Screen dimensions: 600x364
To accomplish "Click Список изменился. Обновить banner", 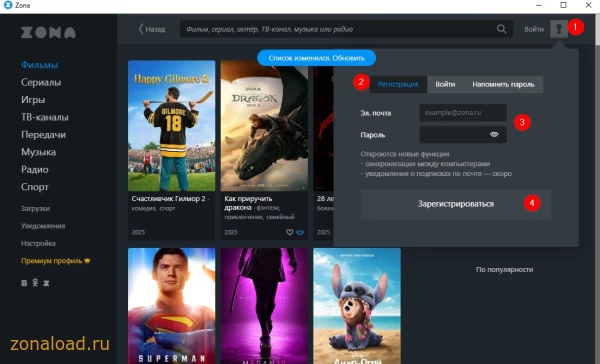I will coord(316,58).
